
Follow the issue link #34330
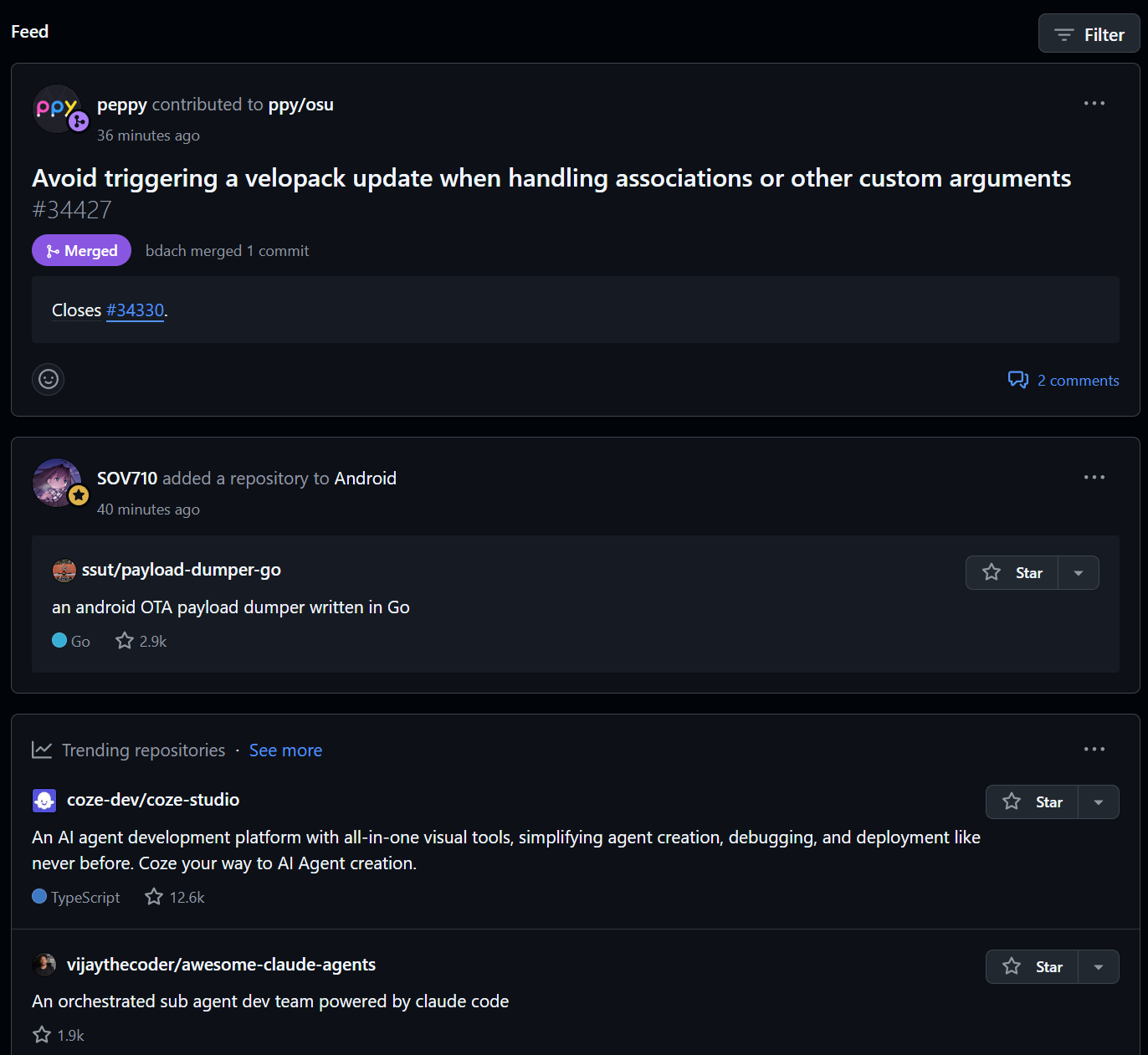[x=135, y=310]
